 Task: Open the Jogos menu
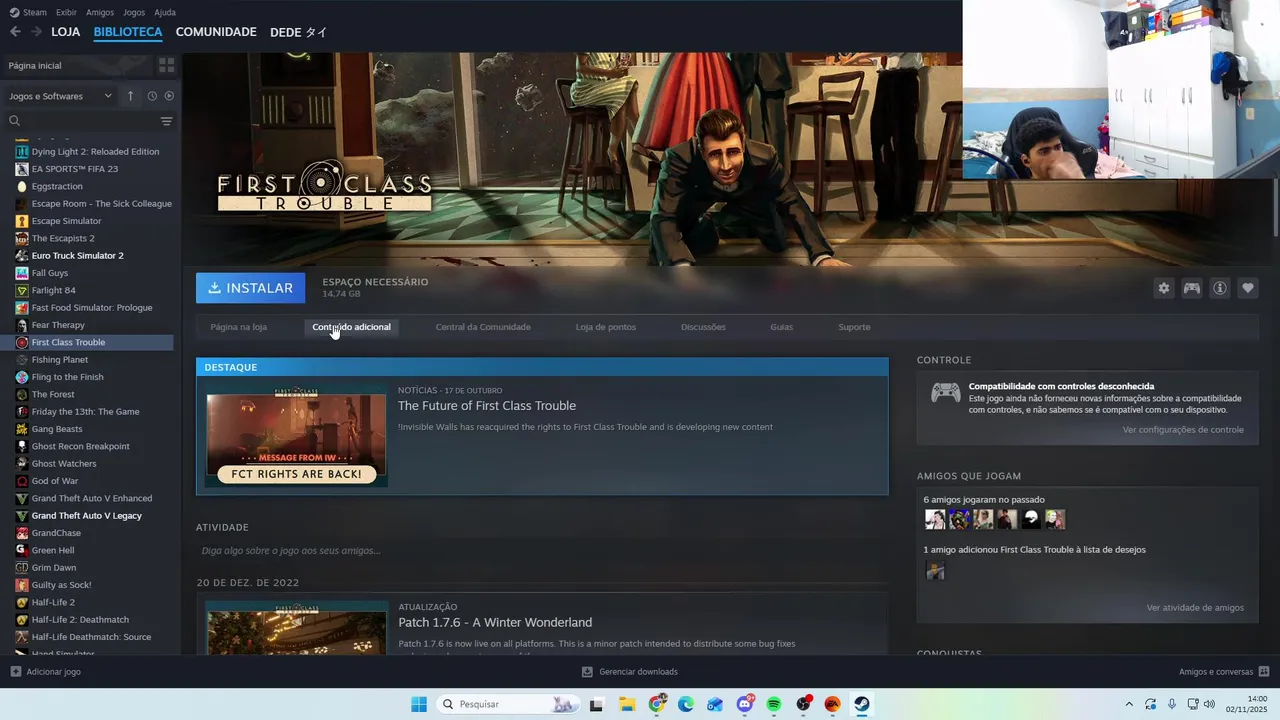(134, 12)
